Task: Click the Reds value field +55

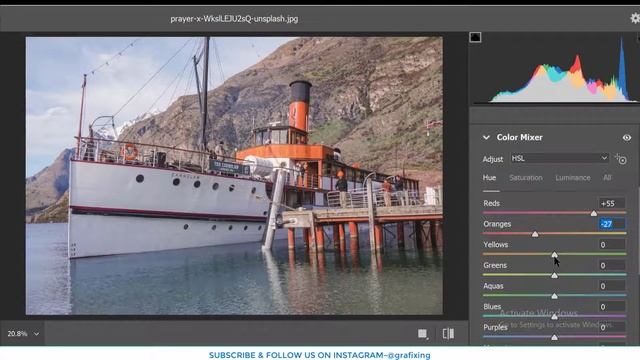Action: pos(611,203)
